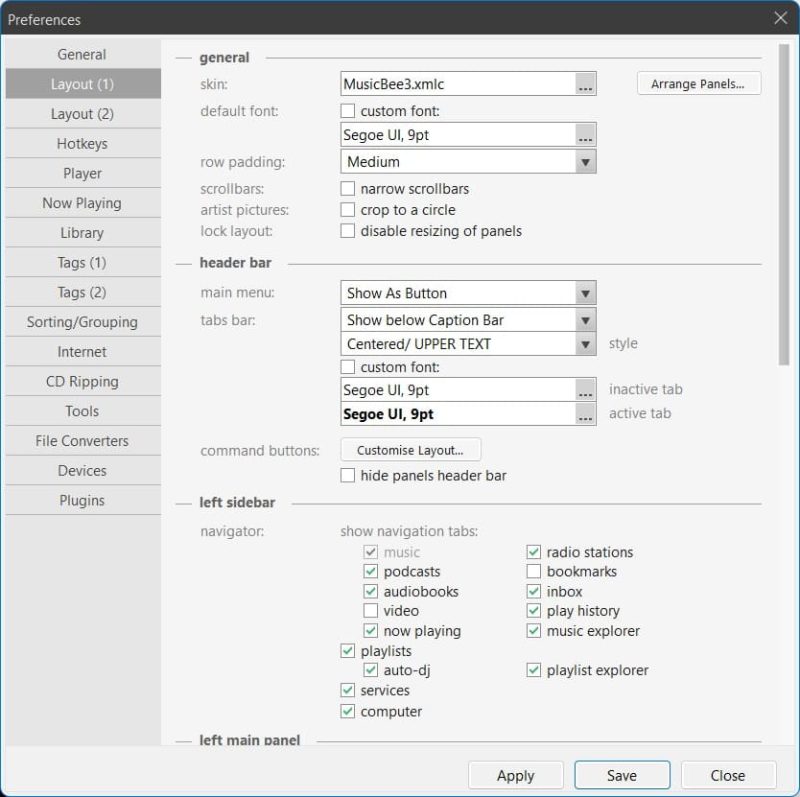Enable crop to a circle option
Image resolution: width=800 pixels, height=797 pixels.
pyautogui.click(x=347, y=210)
